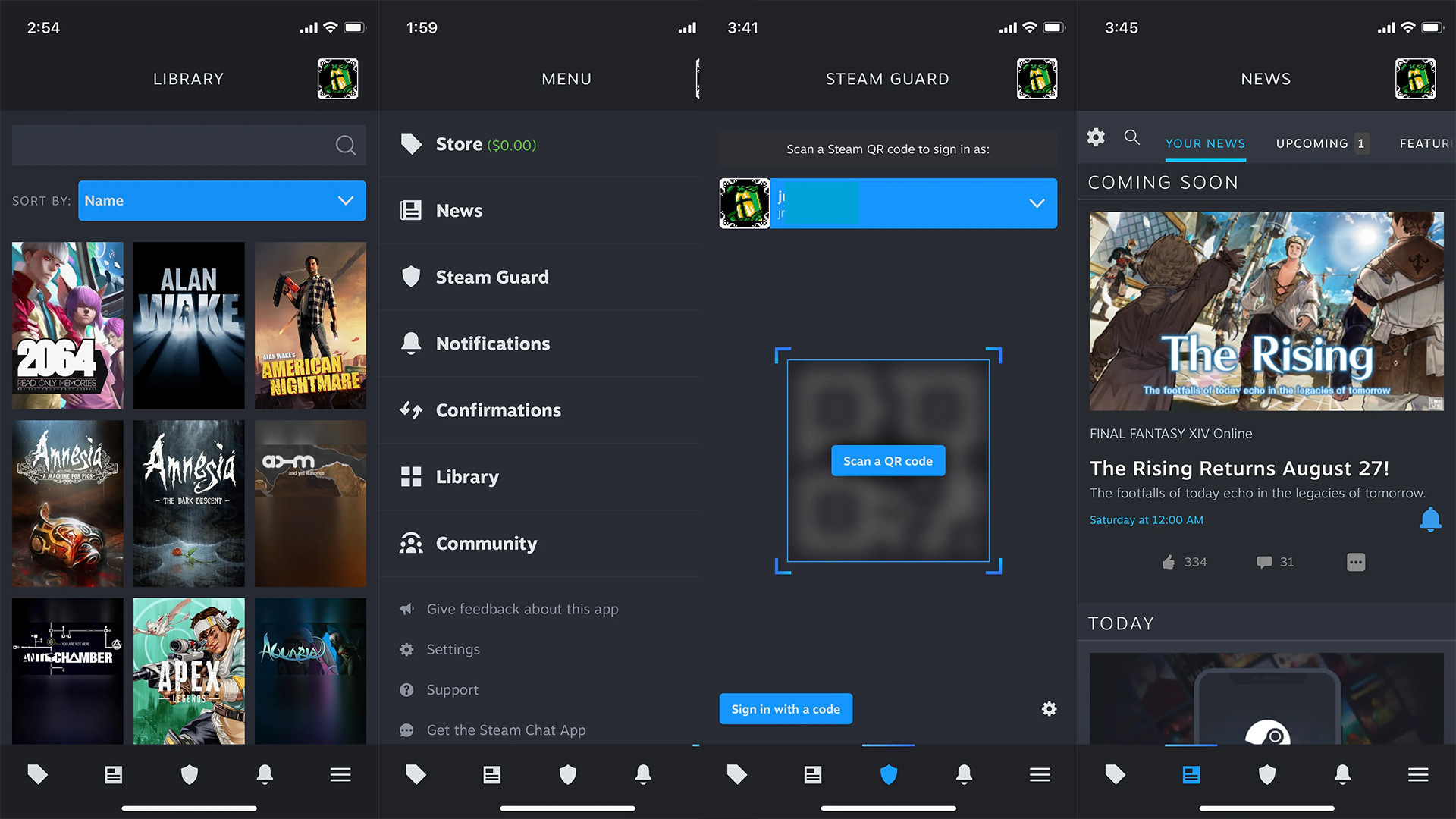Image resolution: width=1456 pixels, height=819 pixels.
Task: Tap News icon in Library bottom bar
Action: pyautogui.click(x=114, y=774)
